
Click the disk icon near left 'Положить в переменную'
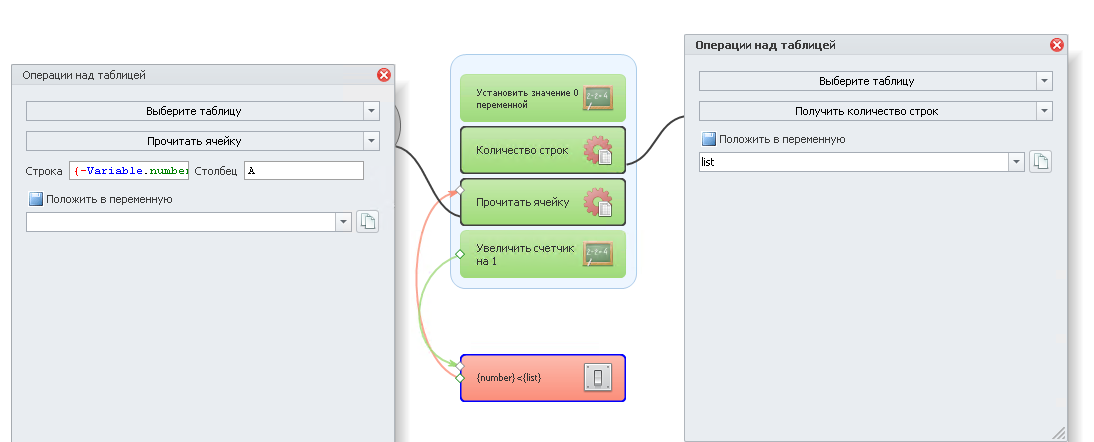coord(36,199)
